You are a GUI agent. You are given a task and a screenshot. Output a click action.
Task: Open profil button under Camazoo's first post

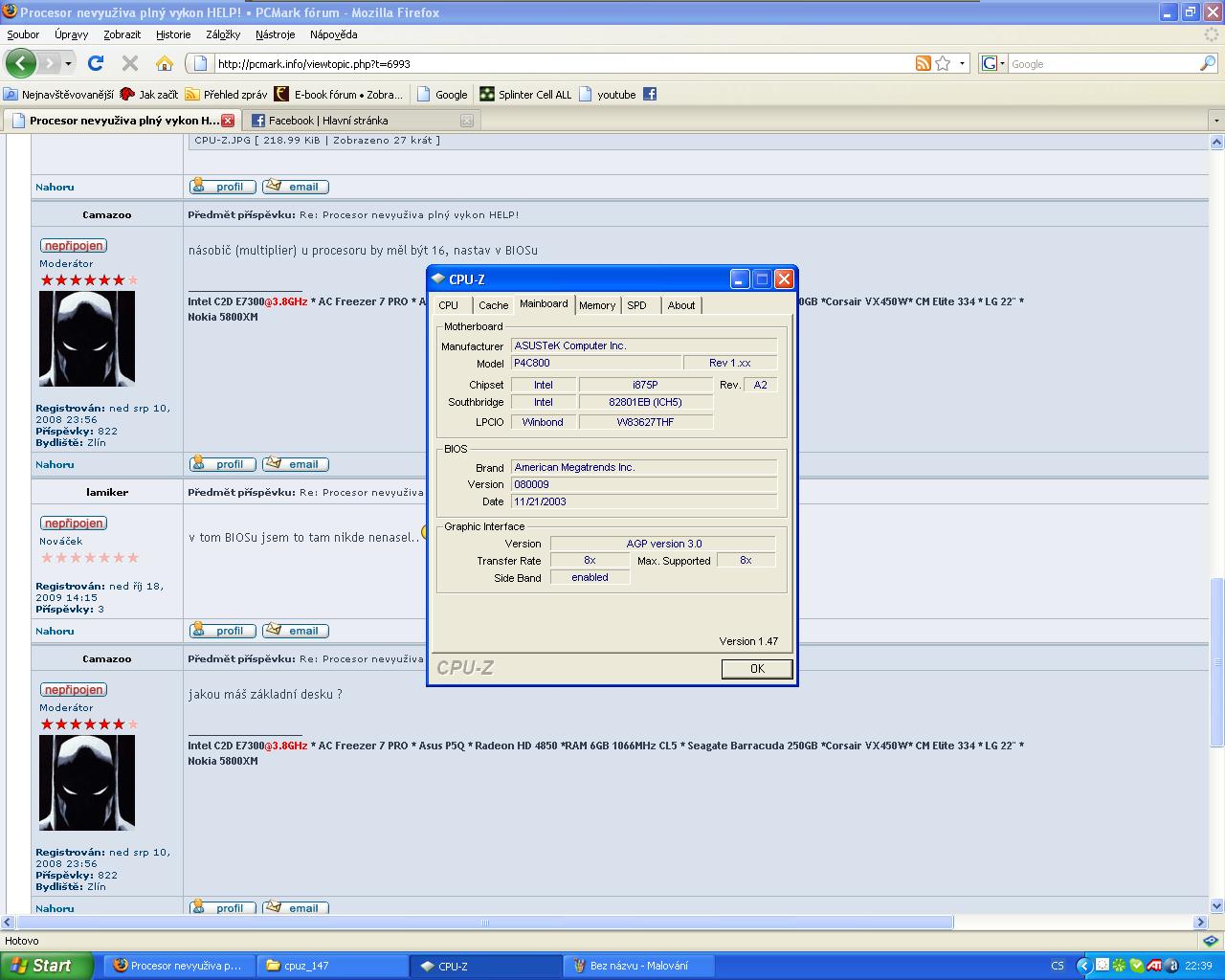point(223,464)
